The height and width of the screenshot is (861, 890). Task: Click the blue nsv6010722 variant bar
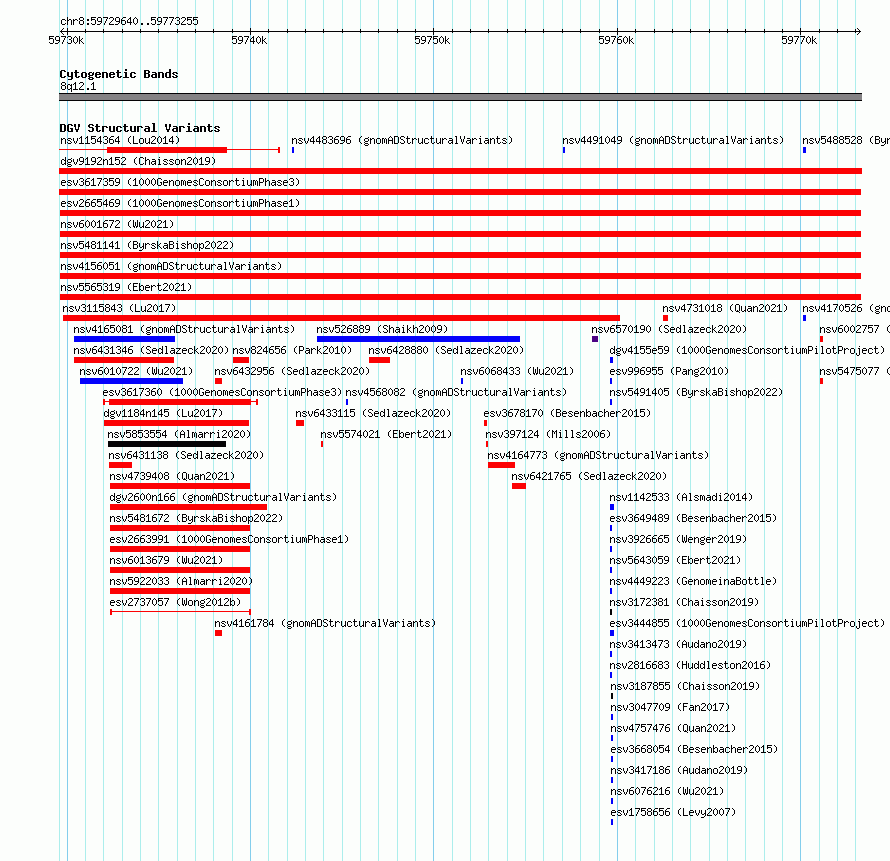point(131,381)
